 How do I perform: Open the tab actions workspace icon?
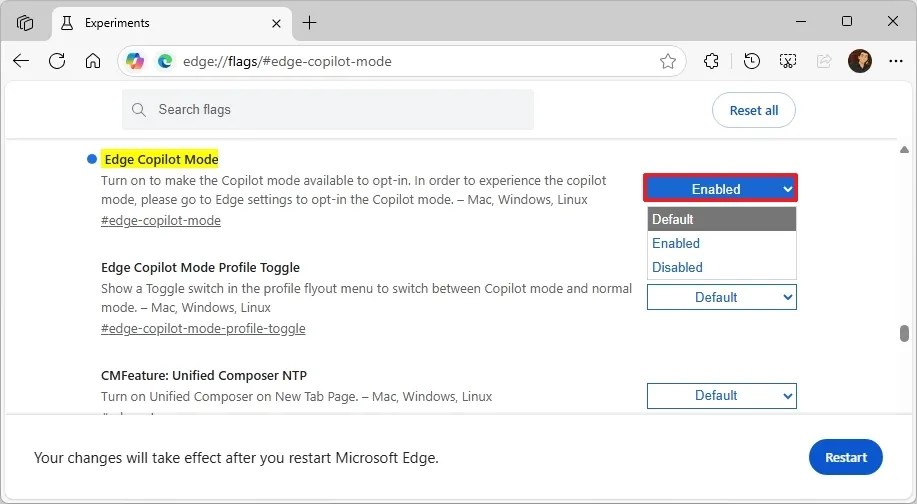point(25,22)
